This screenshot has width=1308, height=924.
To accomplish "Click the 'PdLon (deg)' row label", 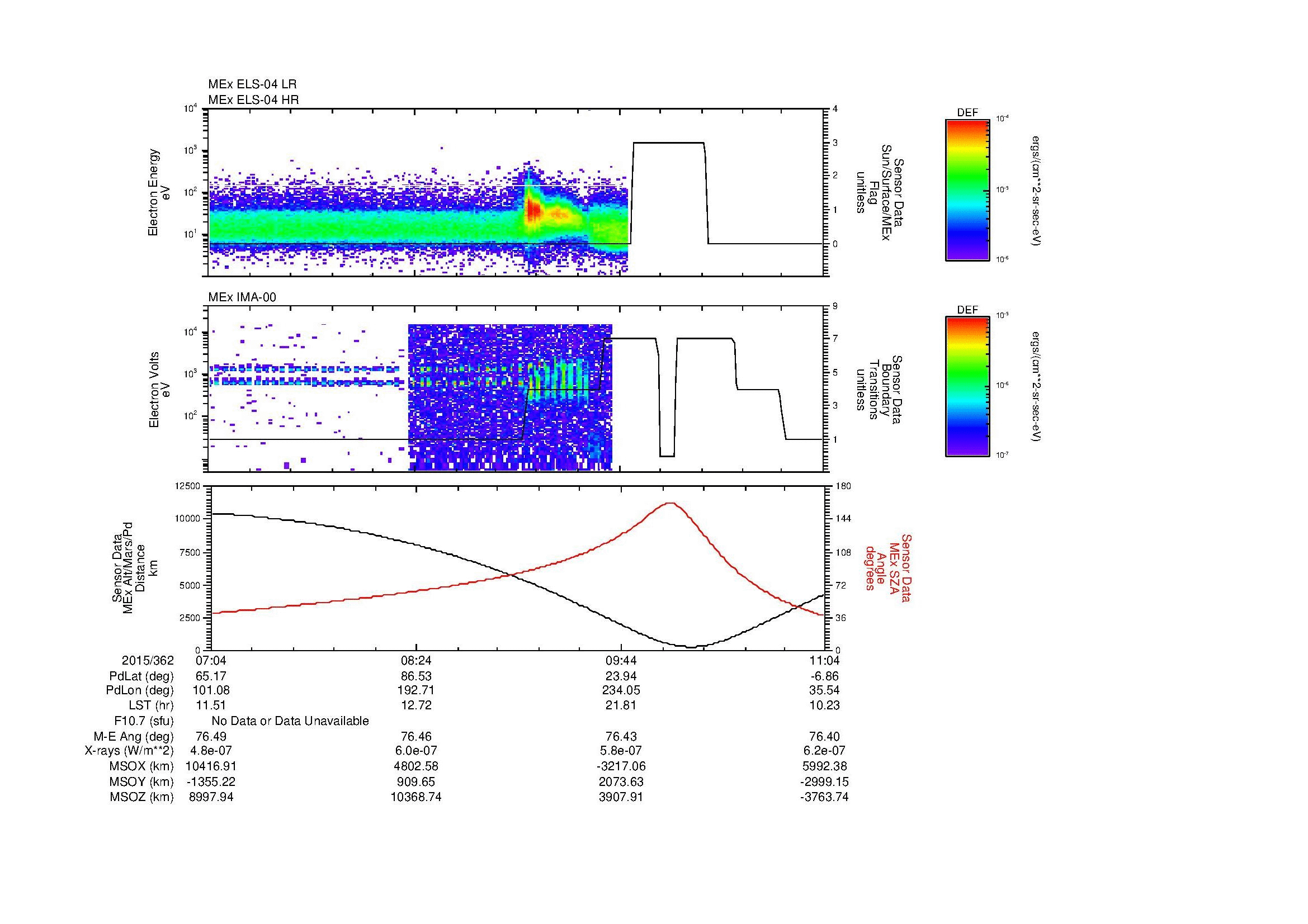I will point(141,690).
